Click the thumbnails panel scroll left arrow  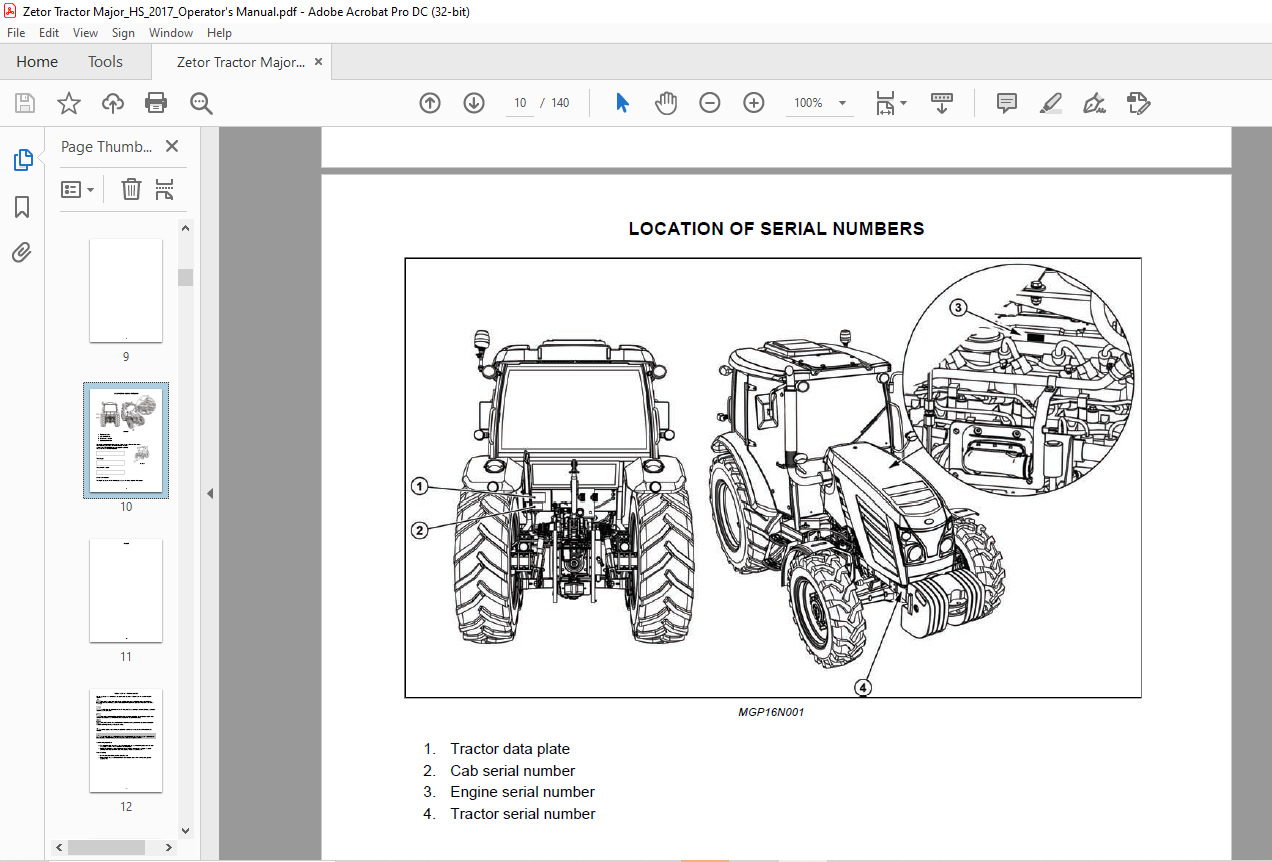[59, 847]
